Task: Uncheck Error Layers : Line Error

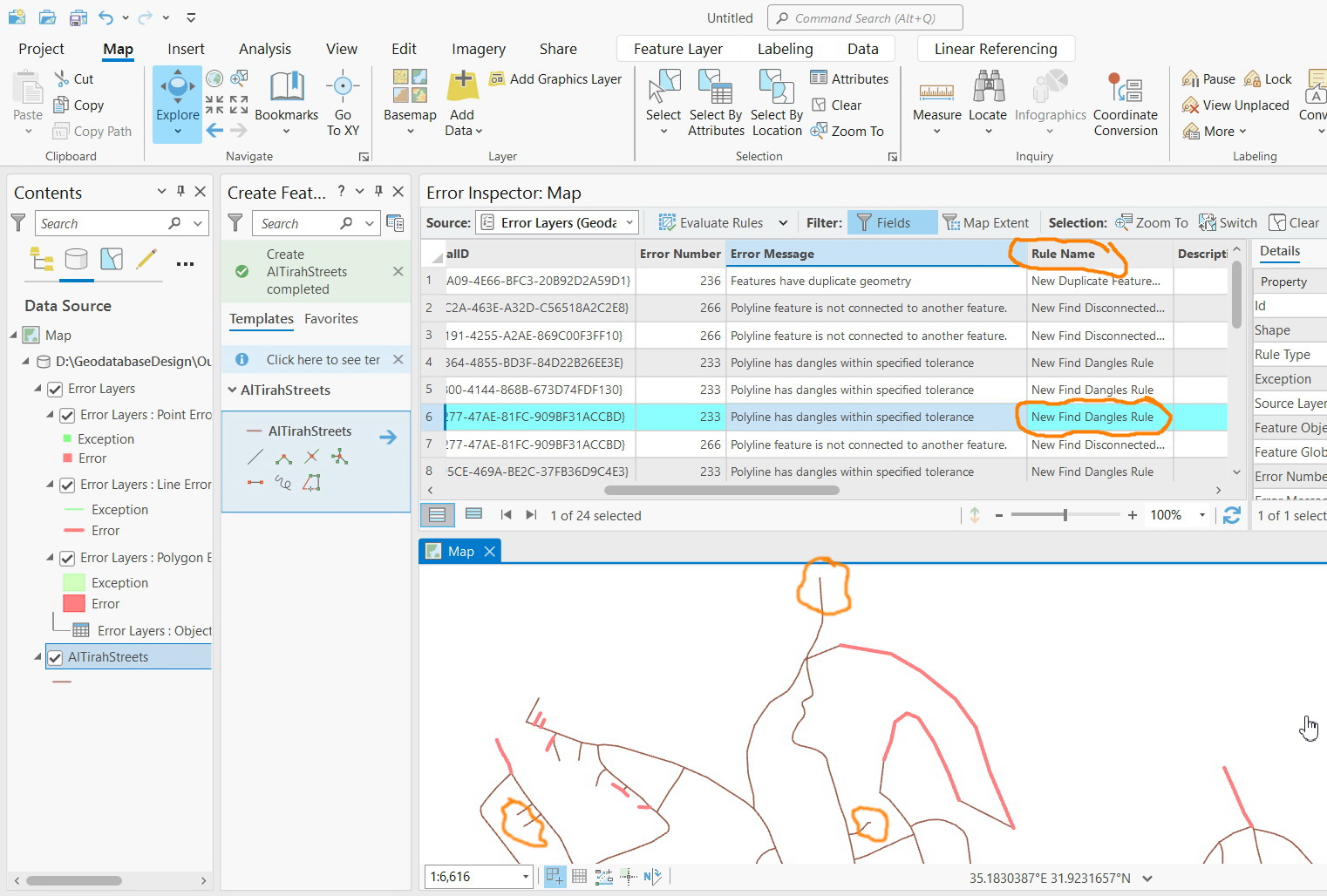Action: pos(67,484)
